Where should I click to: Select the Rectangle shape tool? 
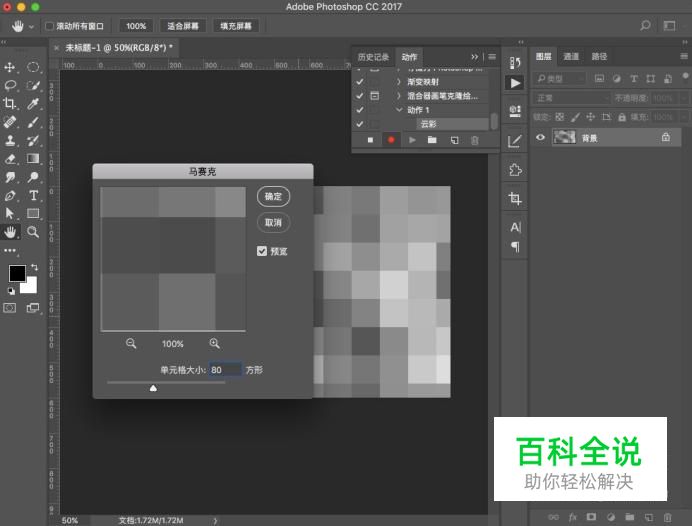coord(33,214)
